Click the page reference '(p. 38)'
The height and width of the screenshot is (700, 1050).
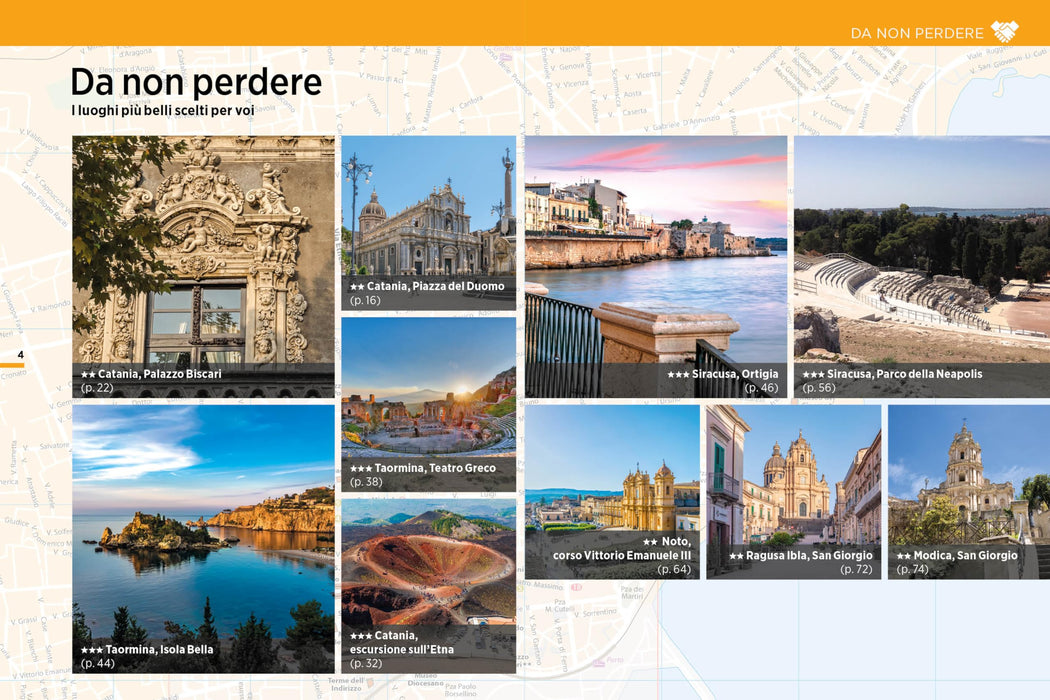pos(366,482)
